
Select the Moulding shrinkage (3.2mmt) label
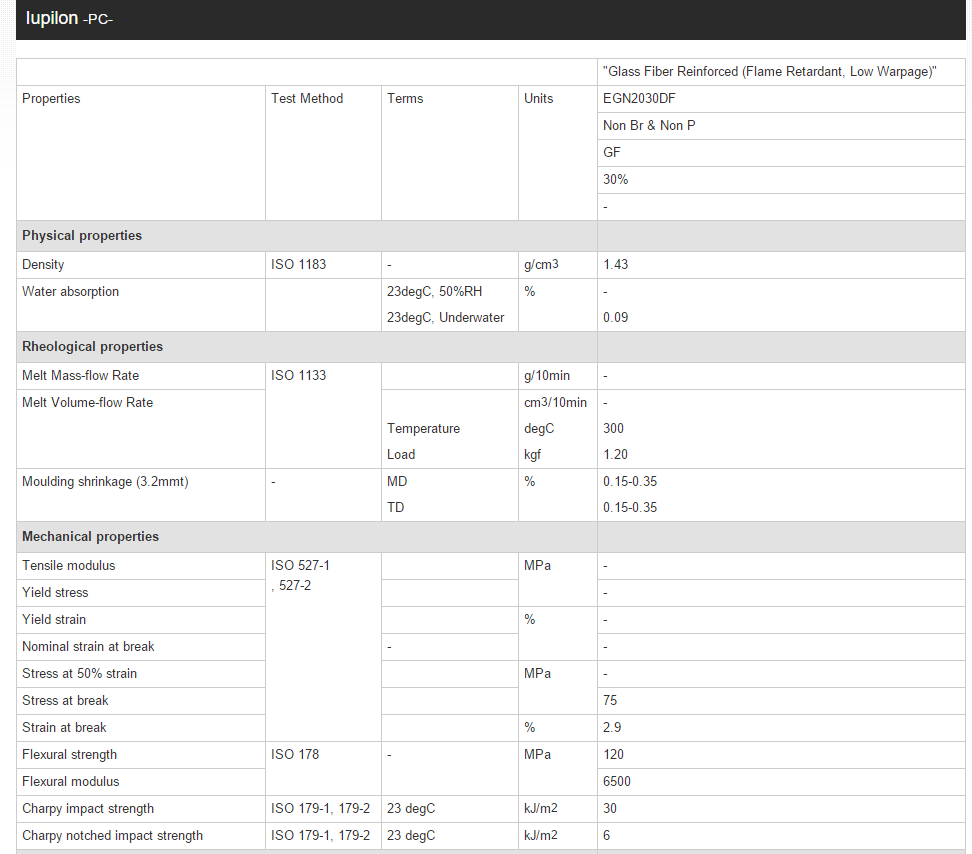(105, 482)
